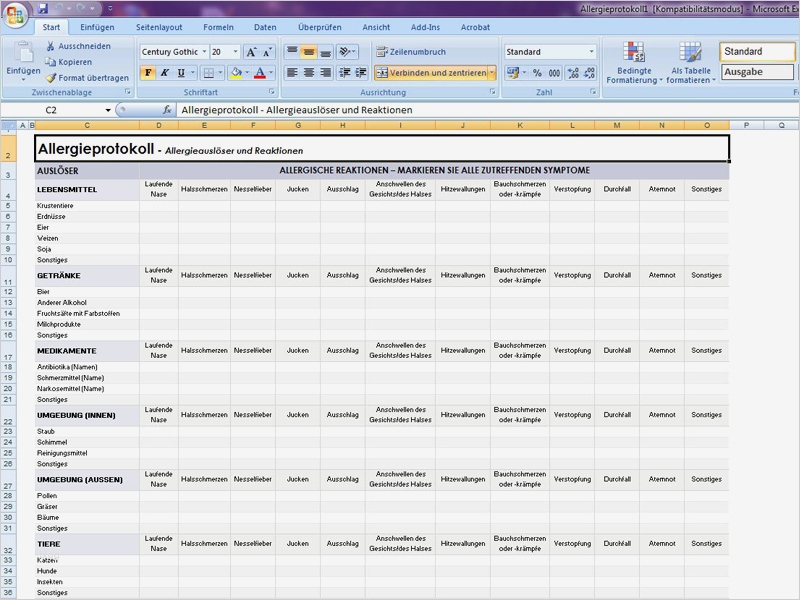Select the Allergieprotokoll title cell
800x600 pixels.
pos(382,148)
